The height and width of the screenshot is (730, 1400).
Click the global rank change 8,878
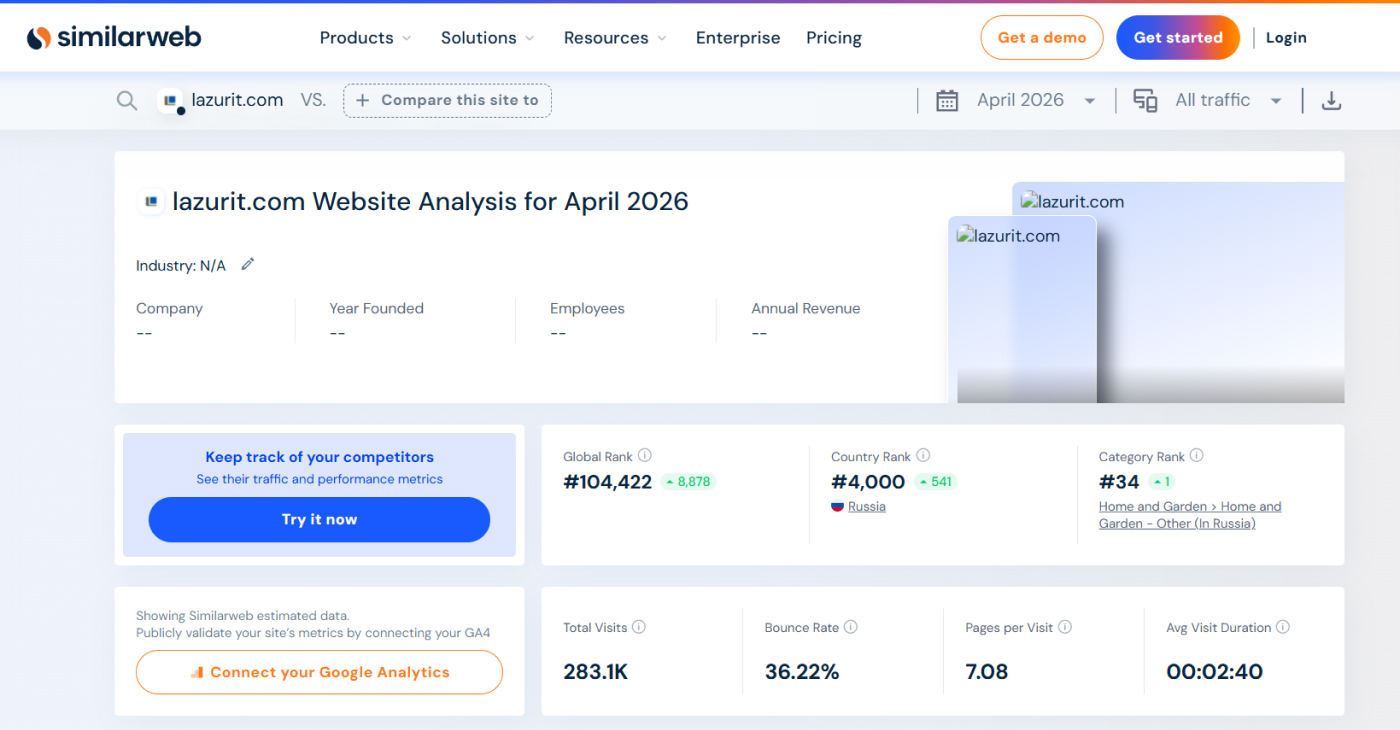688,482
